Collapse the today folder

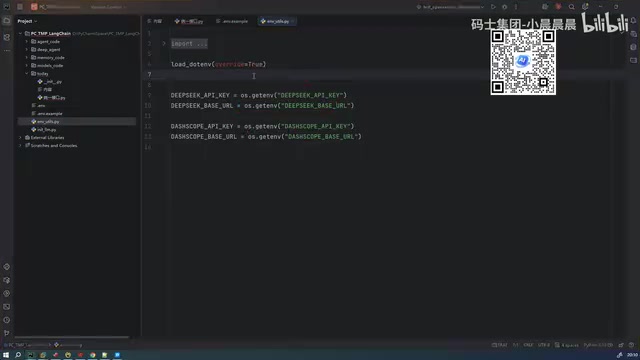[27, 73]
